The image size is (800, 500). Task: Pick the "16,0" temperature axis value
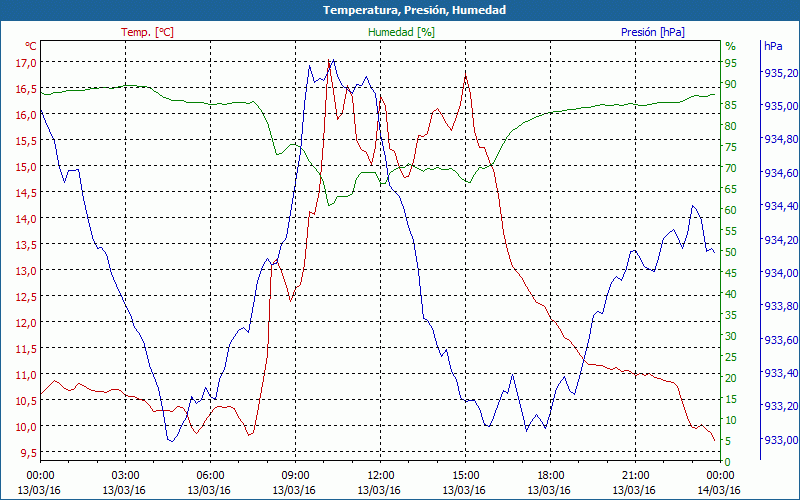pos(26,115)
